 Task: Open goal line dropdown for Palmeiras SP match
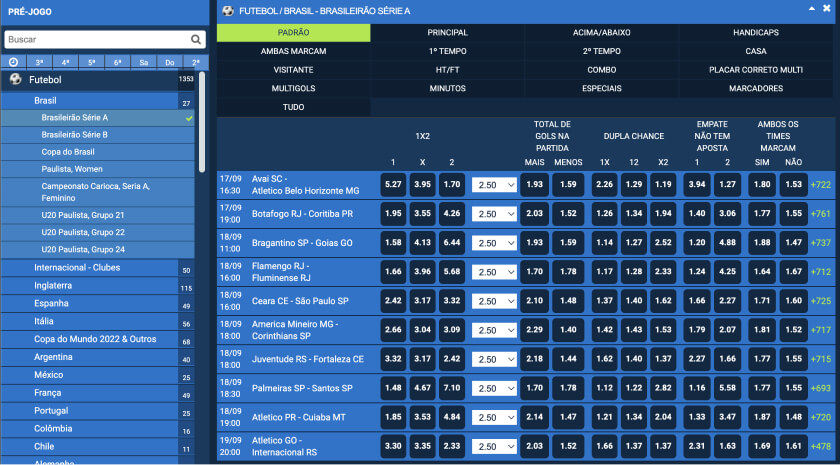pos(494,388)
